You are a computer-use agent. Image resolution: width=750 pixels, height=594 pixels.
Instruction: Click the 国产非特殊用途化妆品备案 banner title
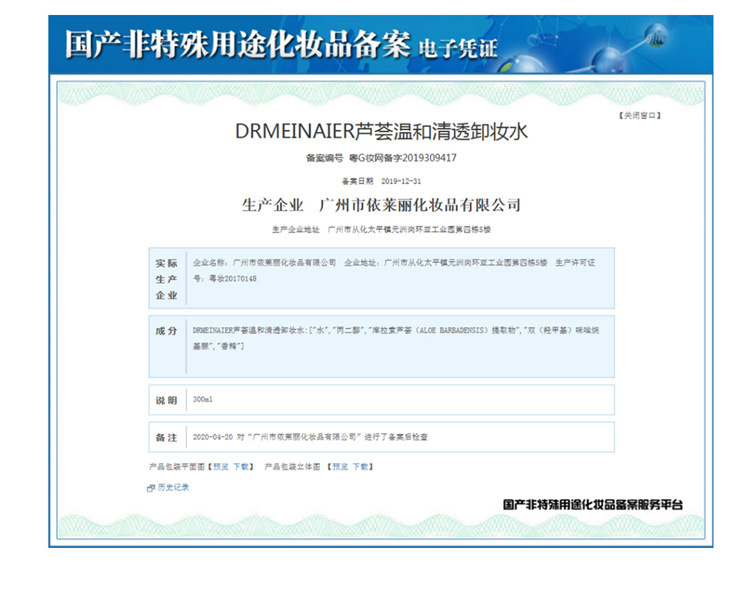click(x=238, y=44)
